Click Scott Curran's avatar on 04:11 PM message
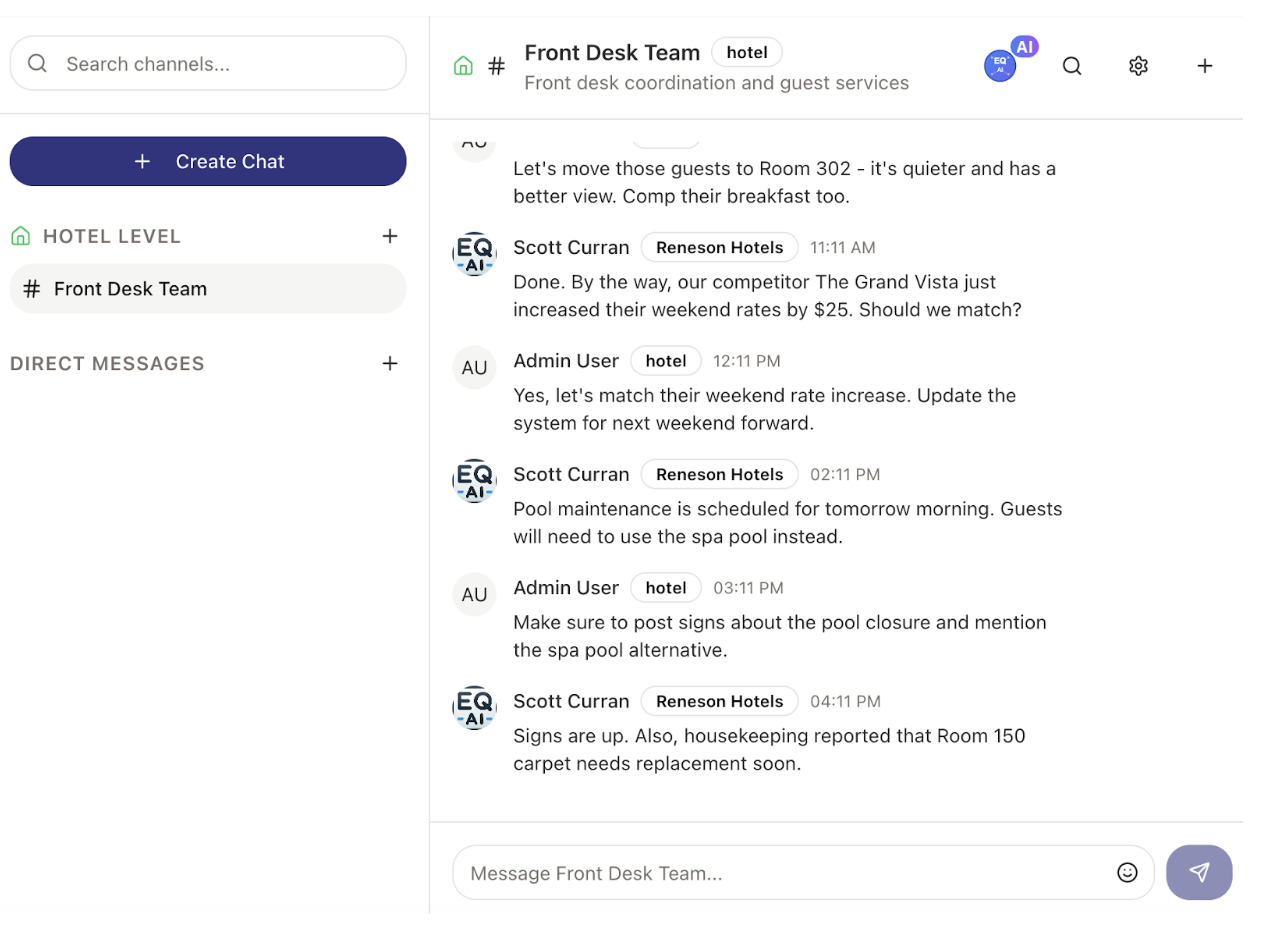This screenshot has height=930, width=1280. pos(474,708)
